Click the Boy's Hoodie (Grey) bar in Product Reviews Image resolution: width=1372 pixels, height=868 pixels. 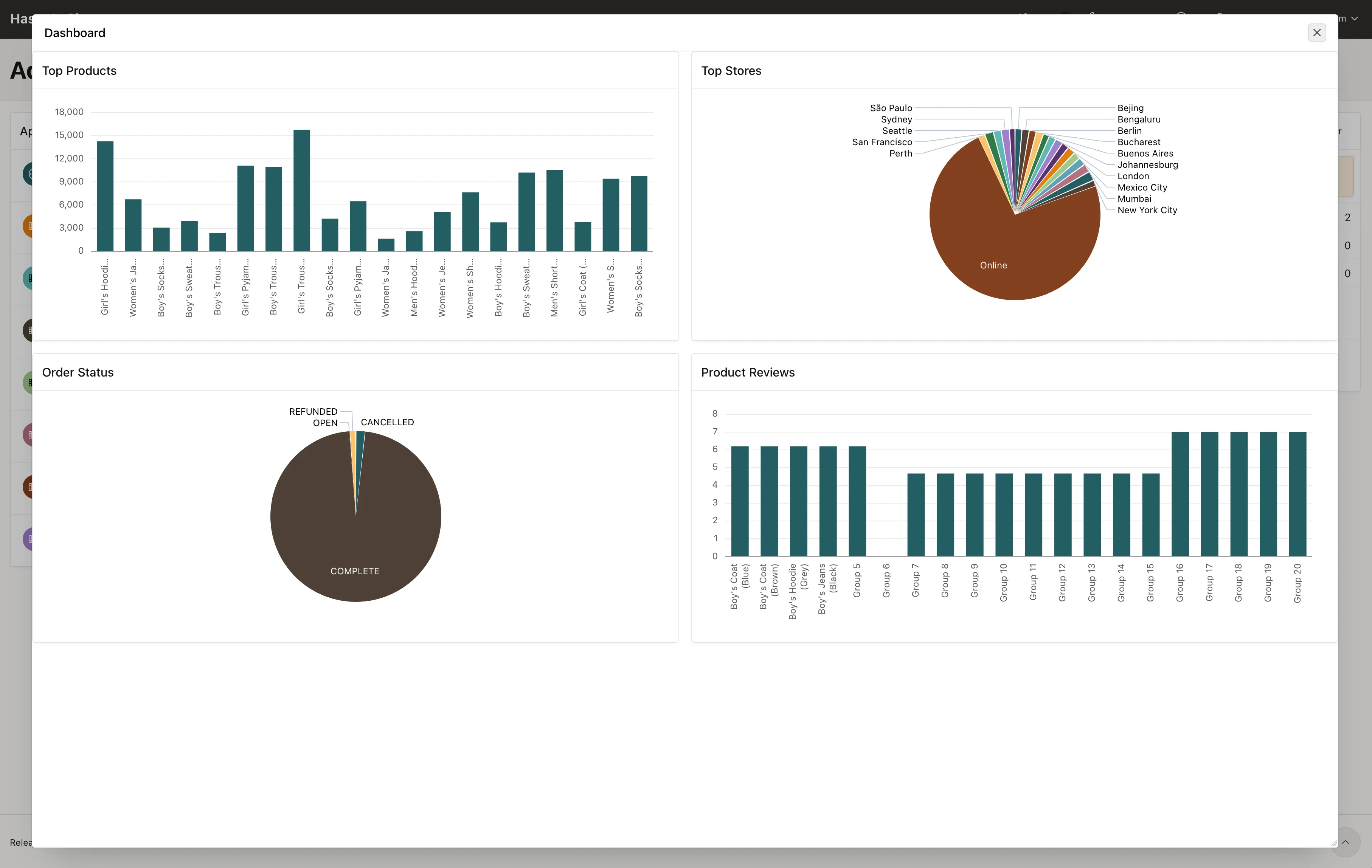coord(798,501)
